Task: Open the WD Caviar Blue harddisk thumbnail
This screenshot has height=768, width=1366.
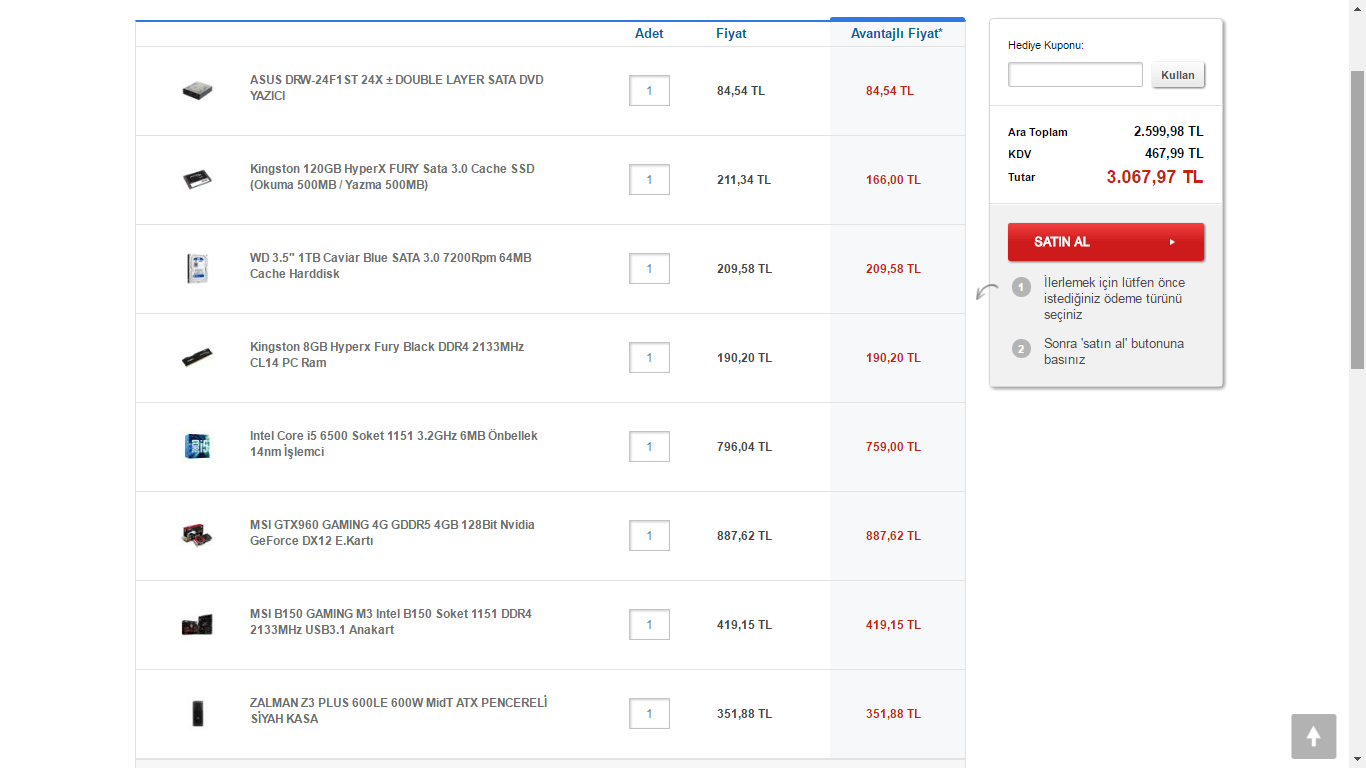Action: coord(198,269)
